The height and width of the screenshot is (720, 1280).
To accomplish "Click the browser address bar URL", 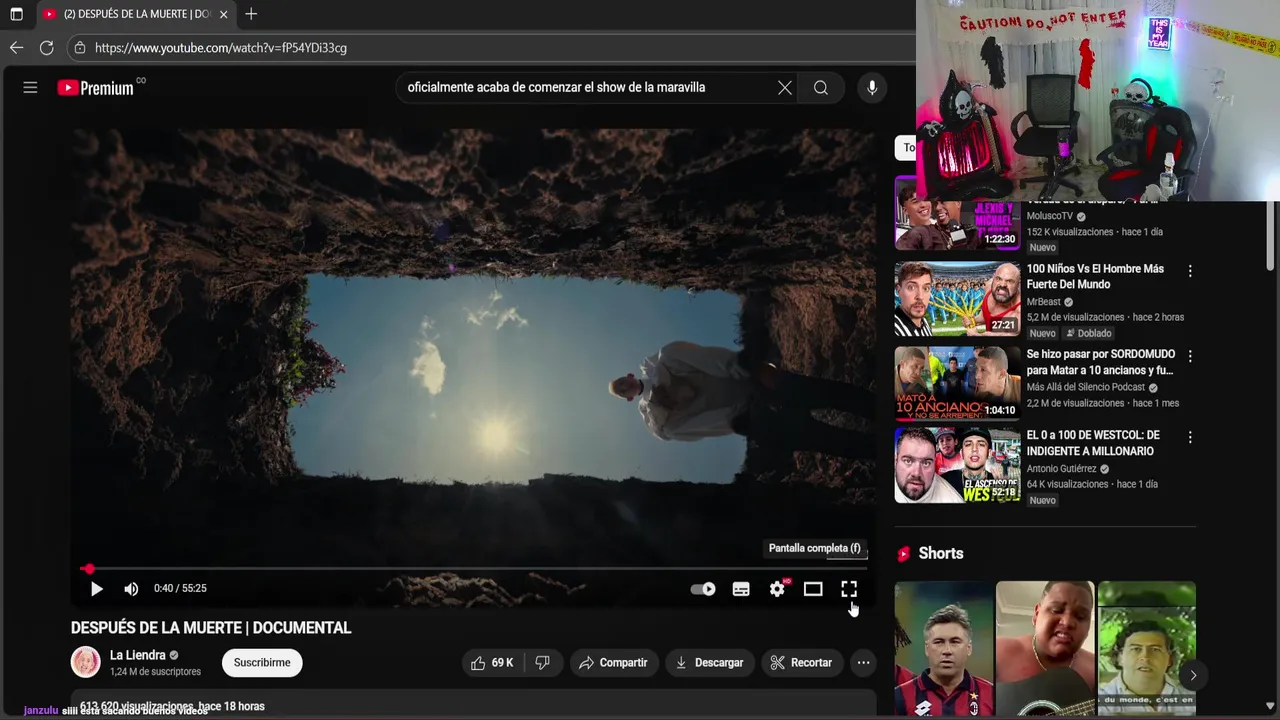I will coord(221,48).
